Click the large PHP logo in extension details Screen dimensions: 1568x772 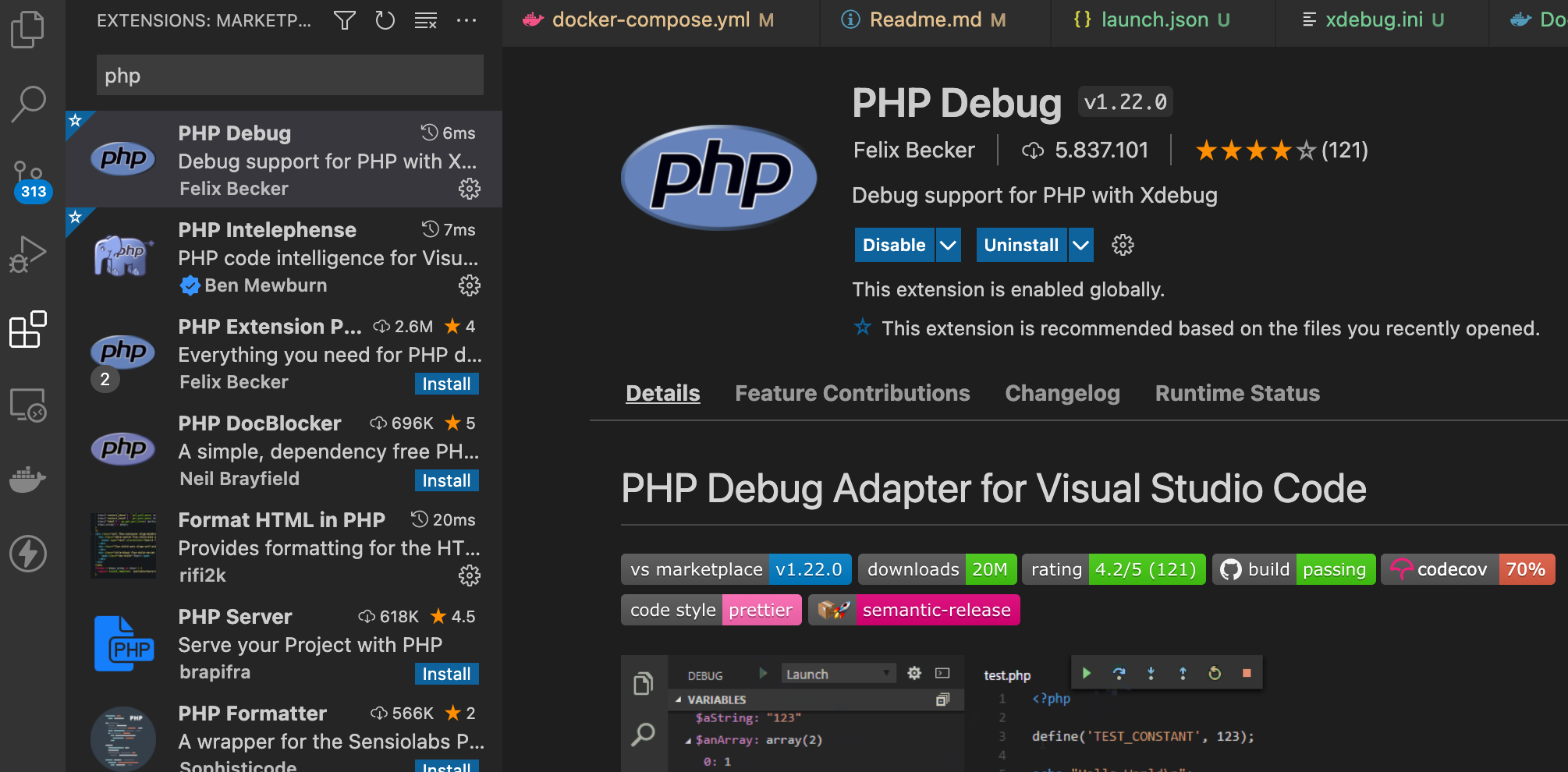(718, 177)
